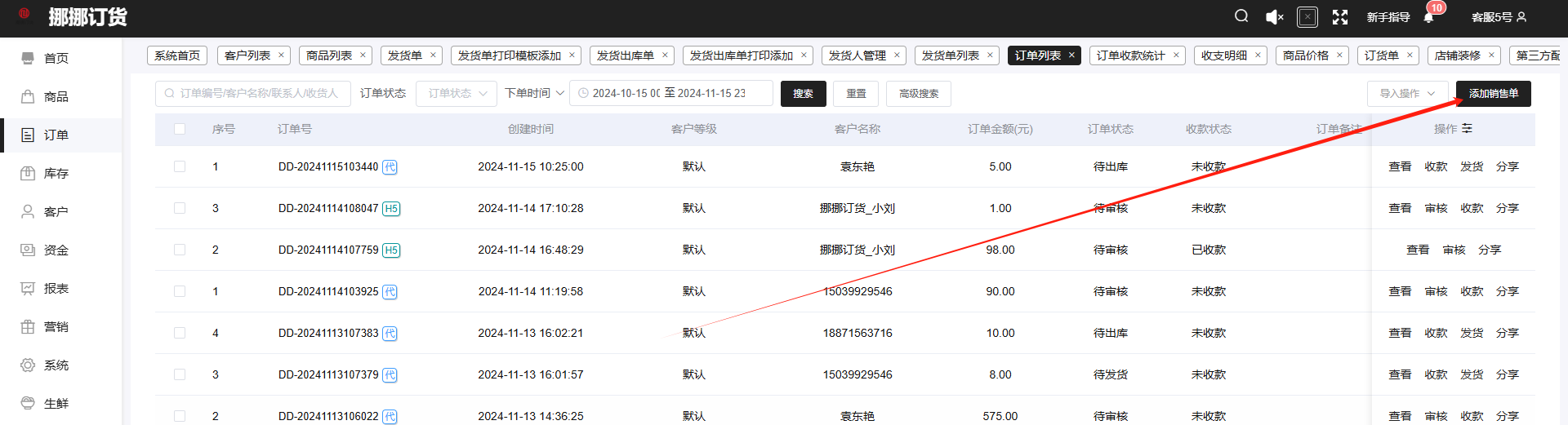Select checkbox for order DD-2024115103440
This screenshot has width=1568, height=425.
pos(180,166)
